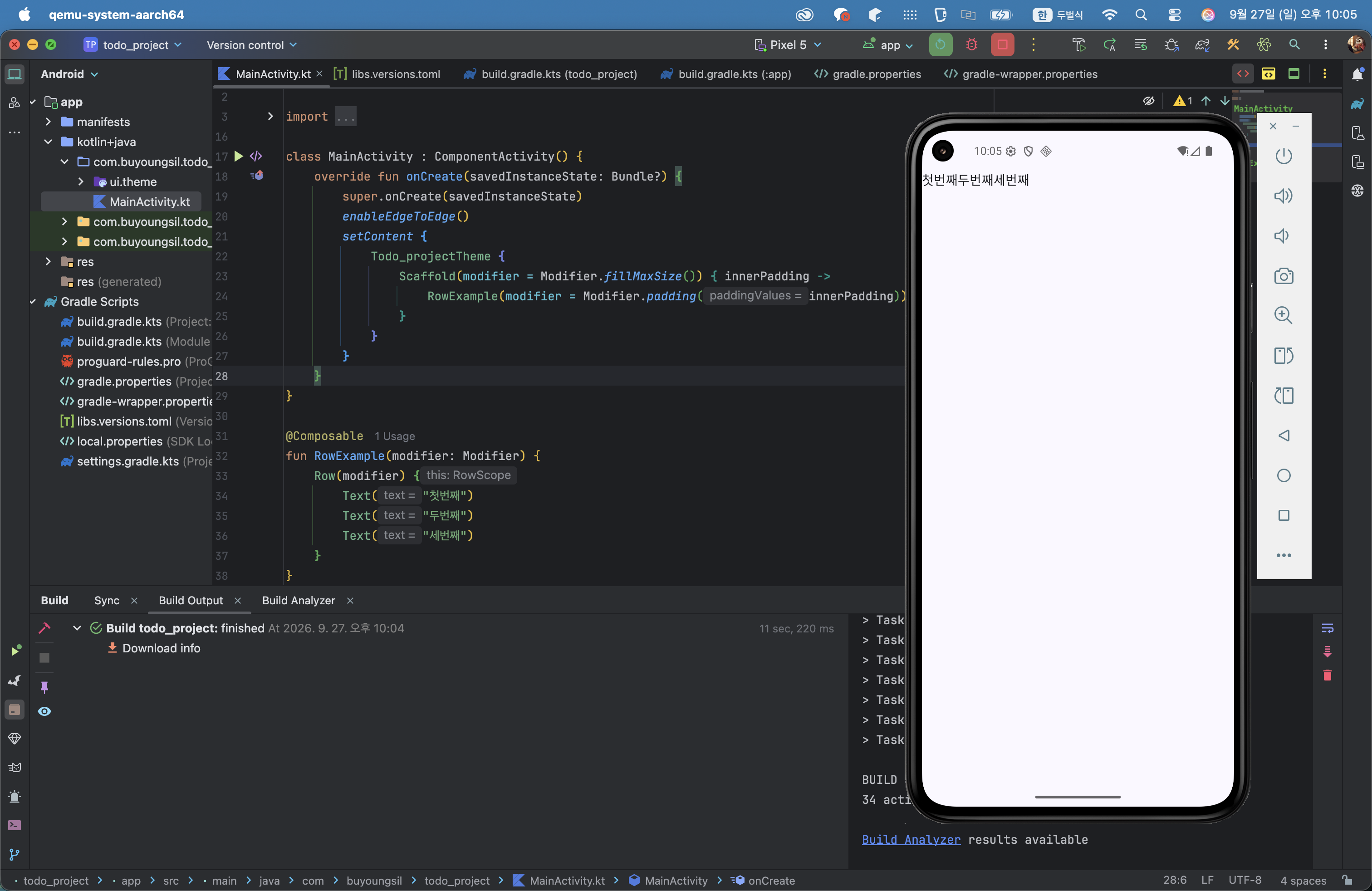This screenshot has width=1372, height=891.
Task: Open the todo_project project dropdown
Action: coord(133,45)
